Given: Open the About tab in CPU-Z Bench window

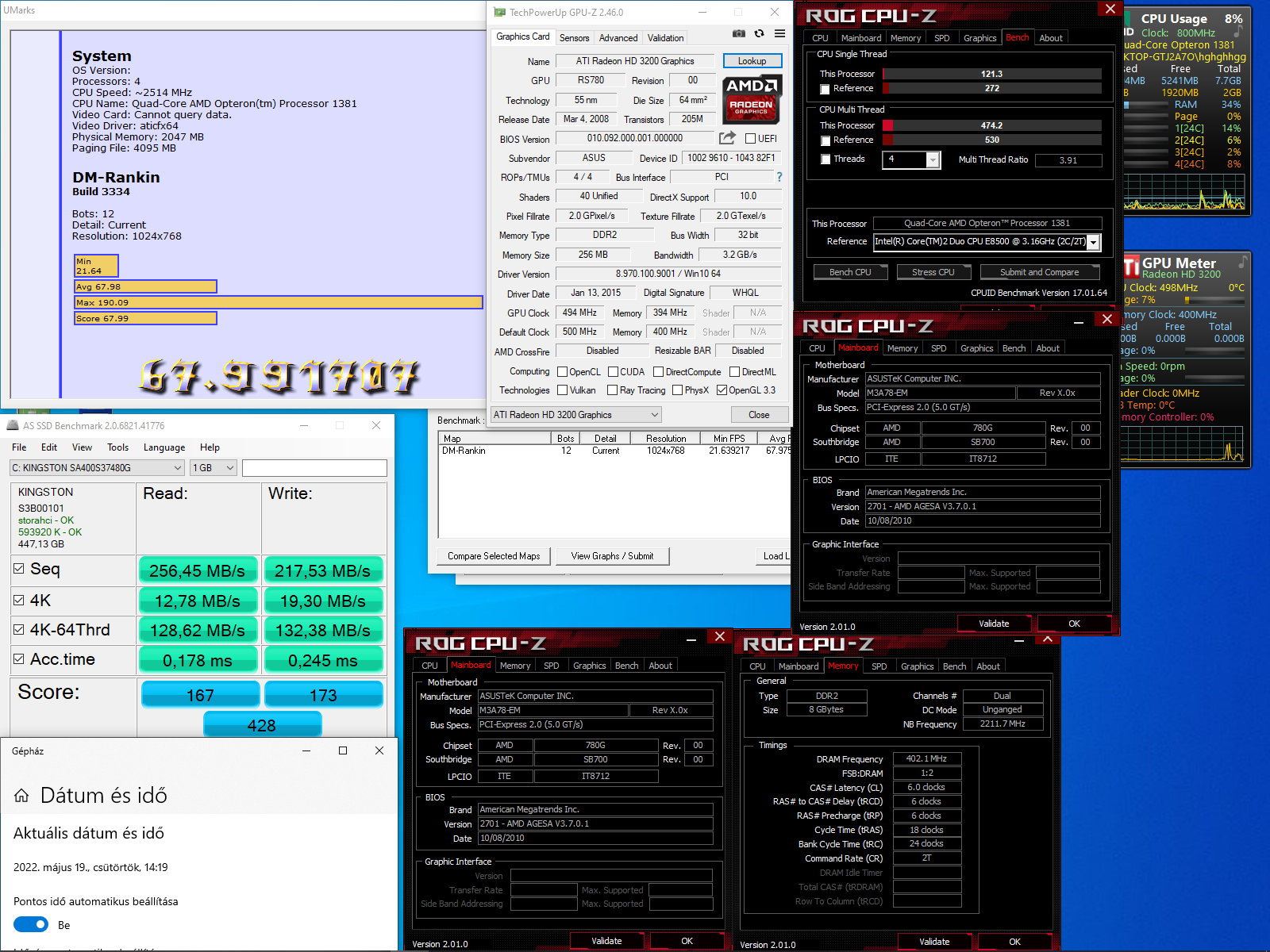Looking at the screenshot, I should click(1051, 38).
